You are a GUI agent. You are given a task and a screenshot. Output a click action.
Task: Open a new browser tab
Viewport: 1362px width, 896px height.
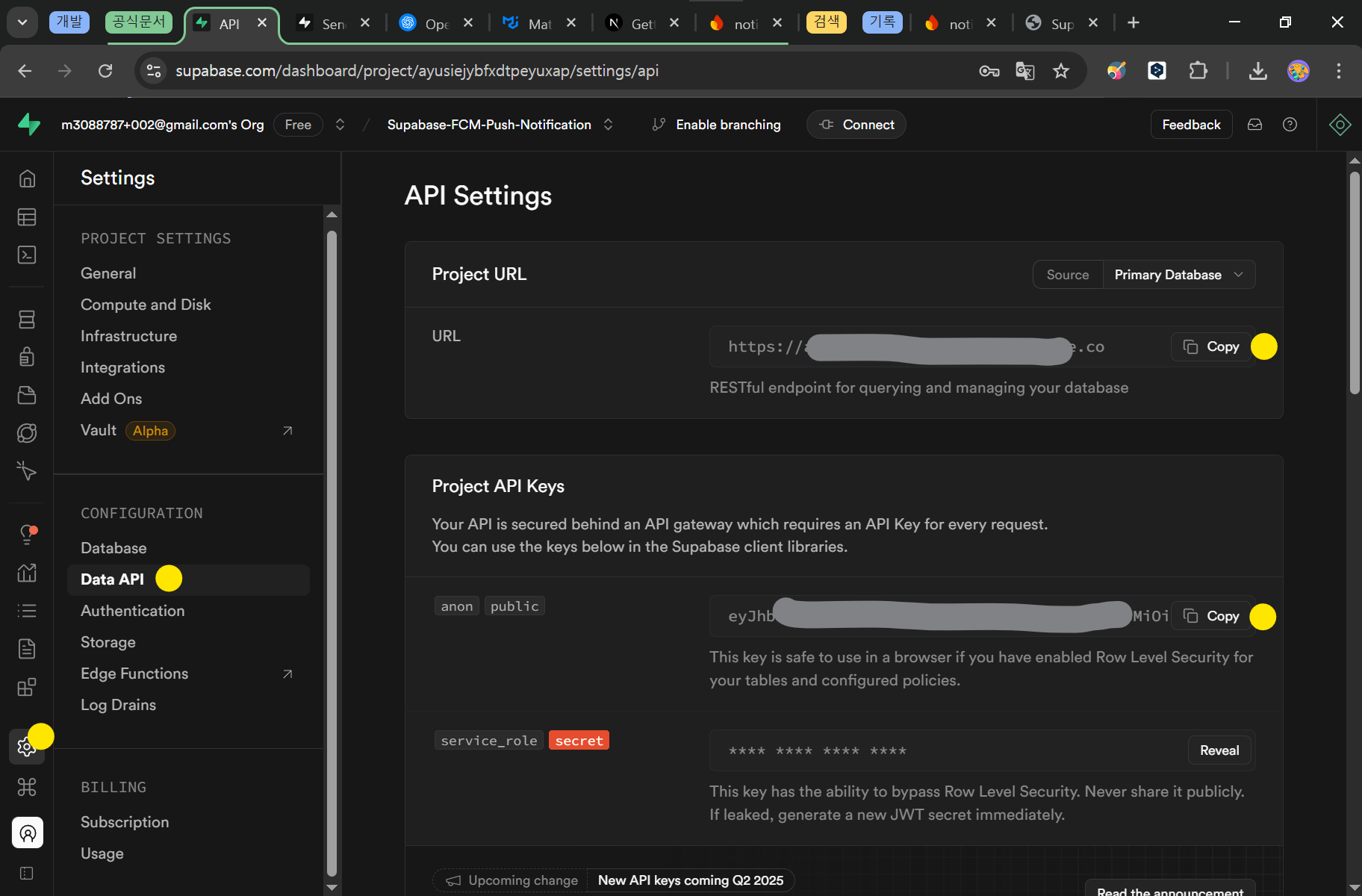click(x=1134, y=22)
